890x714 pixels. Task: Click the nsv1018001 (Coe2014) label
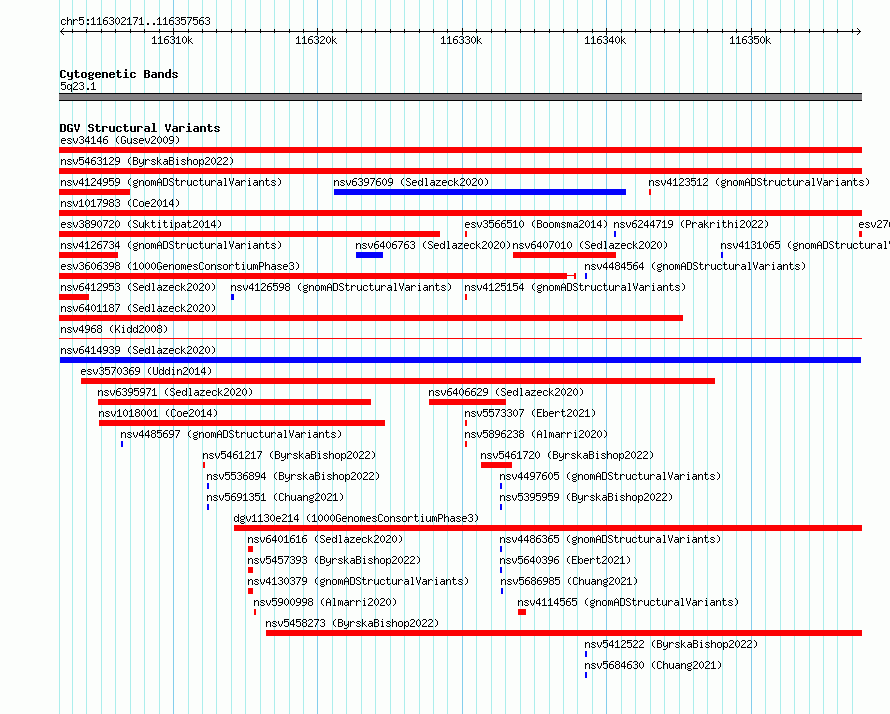click(158, 413)
